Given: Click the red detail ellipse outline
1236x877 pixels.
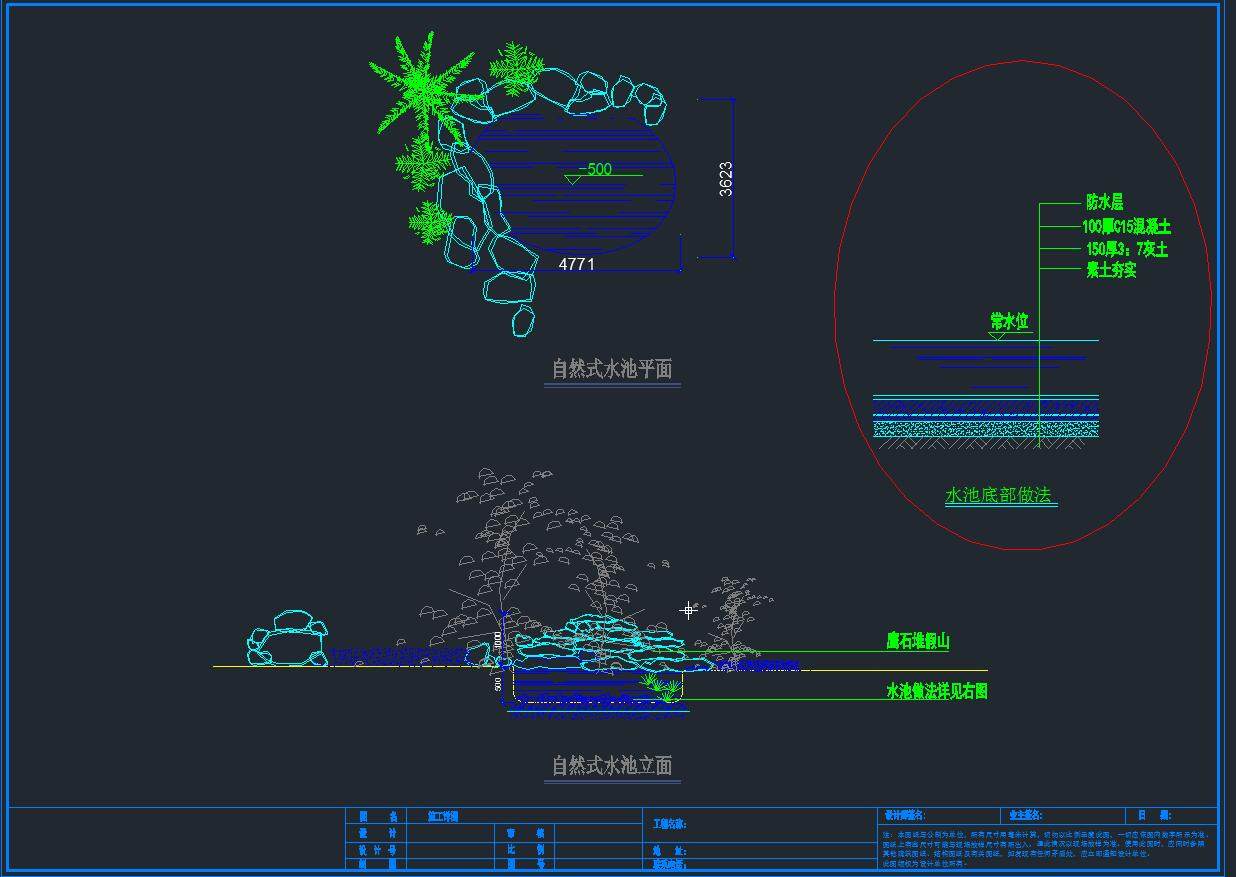Looking at the screenshot, I should [836, 300].
